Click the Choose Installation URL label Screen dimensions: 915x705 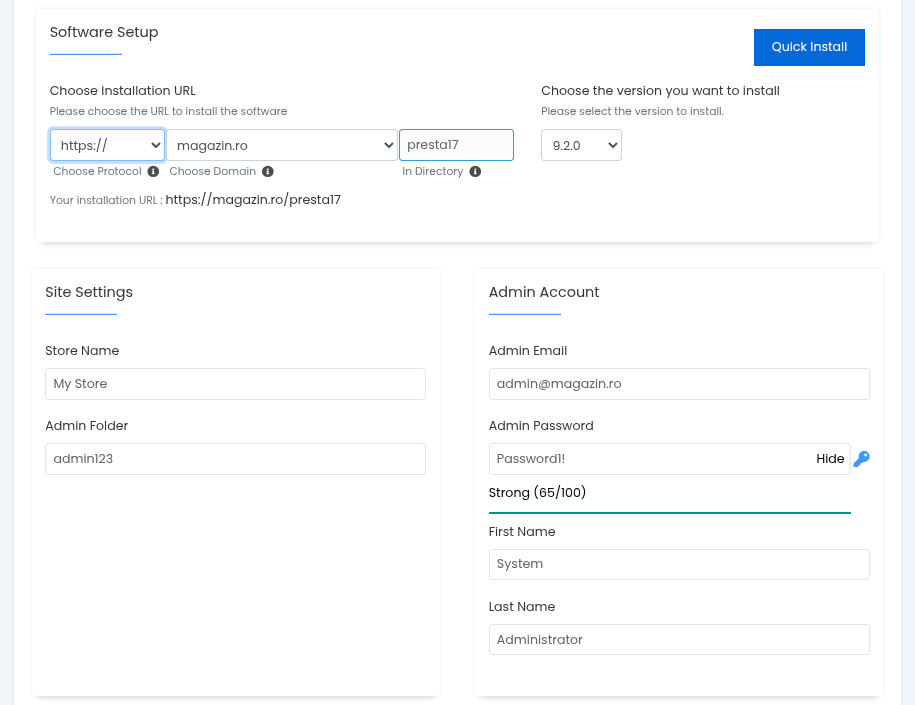click(x=123, y=90)
